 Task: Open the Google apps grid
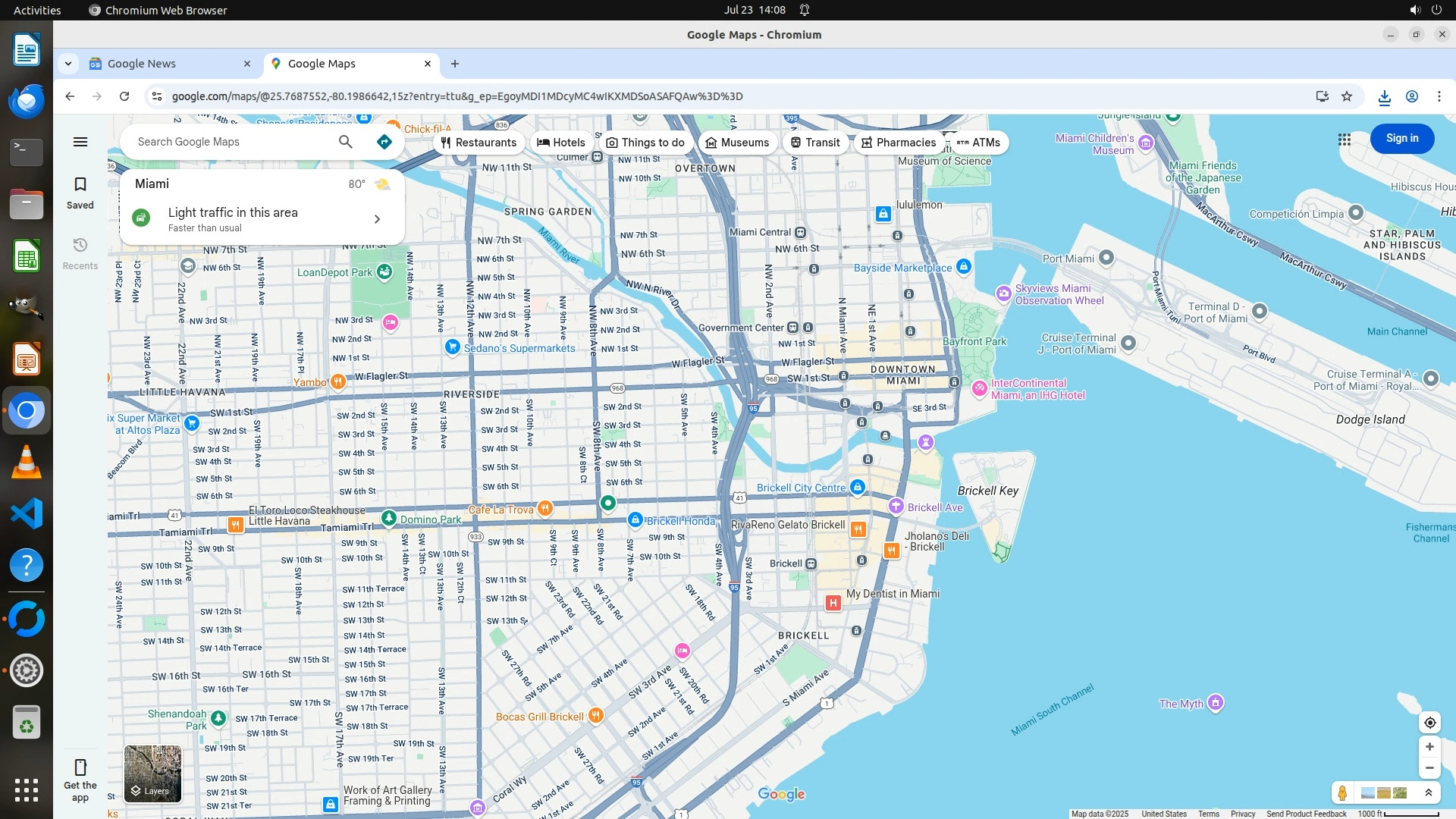coord(1345,140)
